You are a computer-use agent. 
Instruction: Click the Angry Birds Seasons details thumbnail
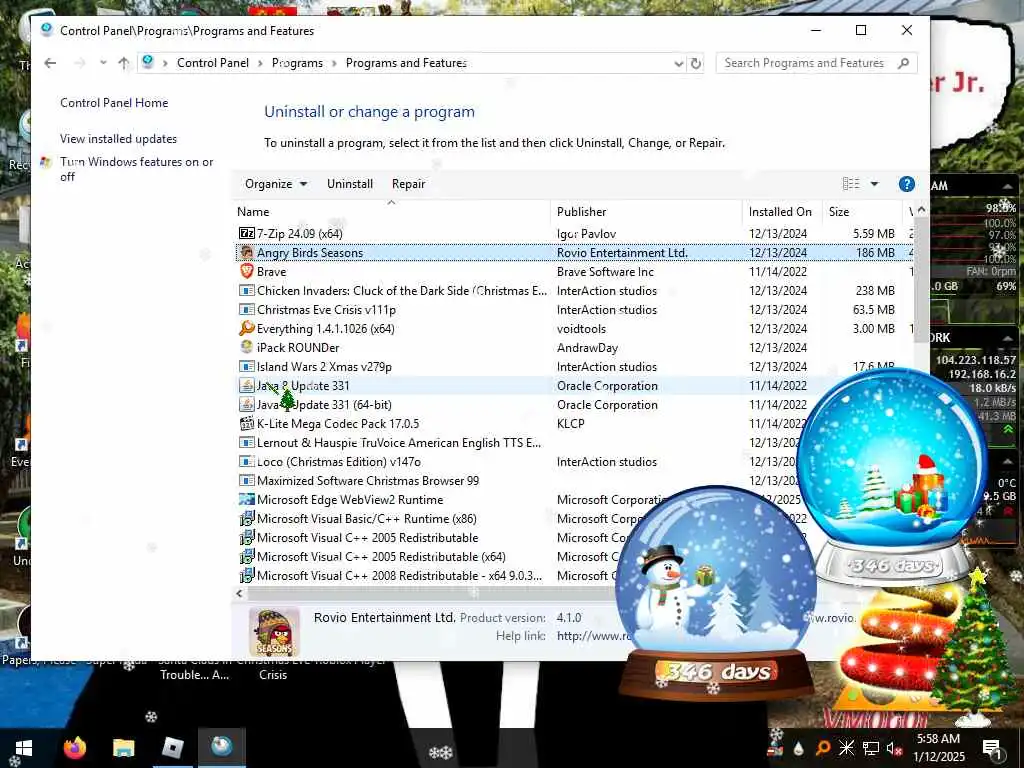click(x=274, y=632)
